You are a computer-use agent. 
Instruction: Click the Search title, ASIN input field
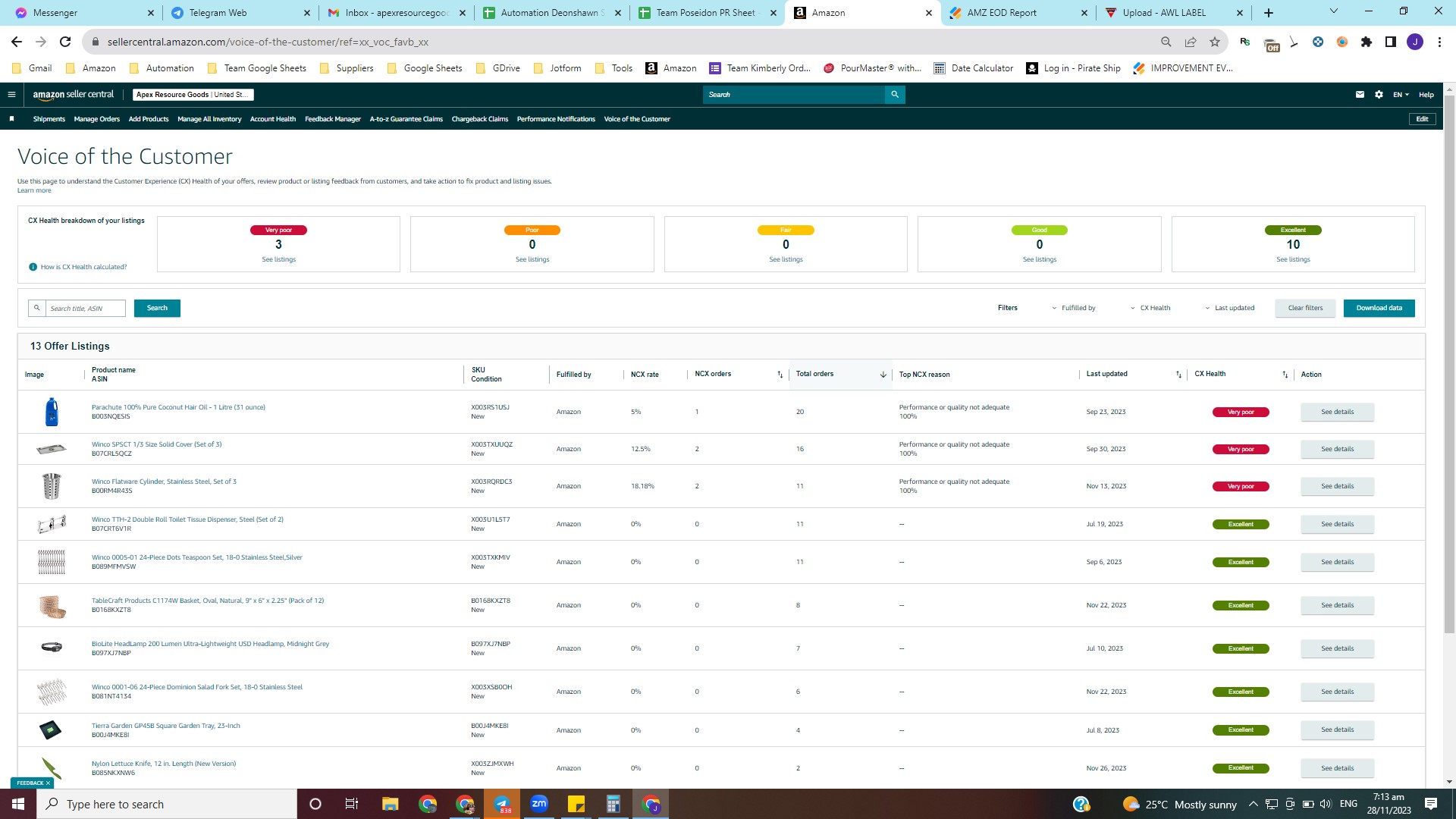85,308
